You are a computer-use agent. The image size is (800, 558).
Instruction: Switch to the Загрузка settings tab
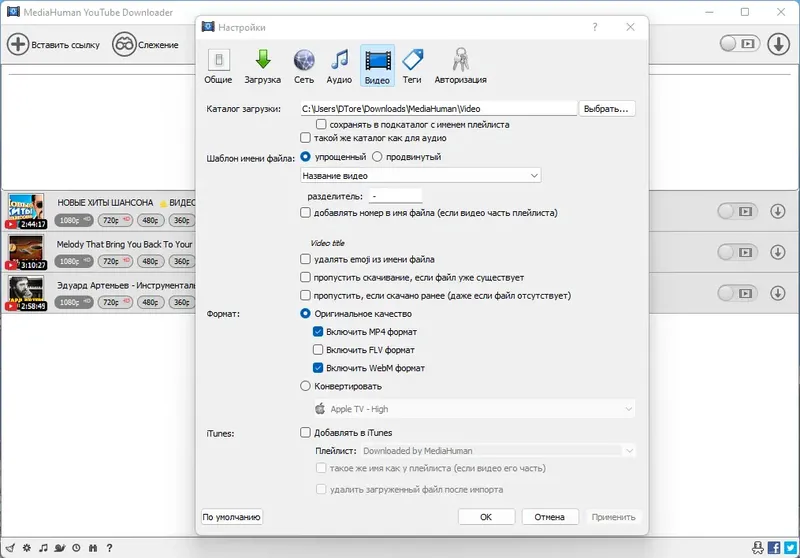tap(262, 66)
